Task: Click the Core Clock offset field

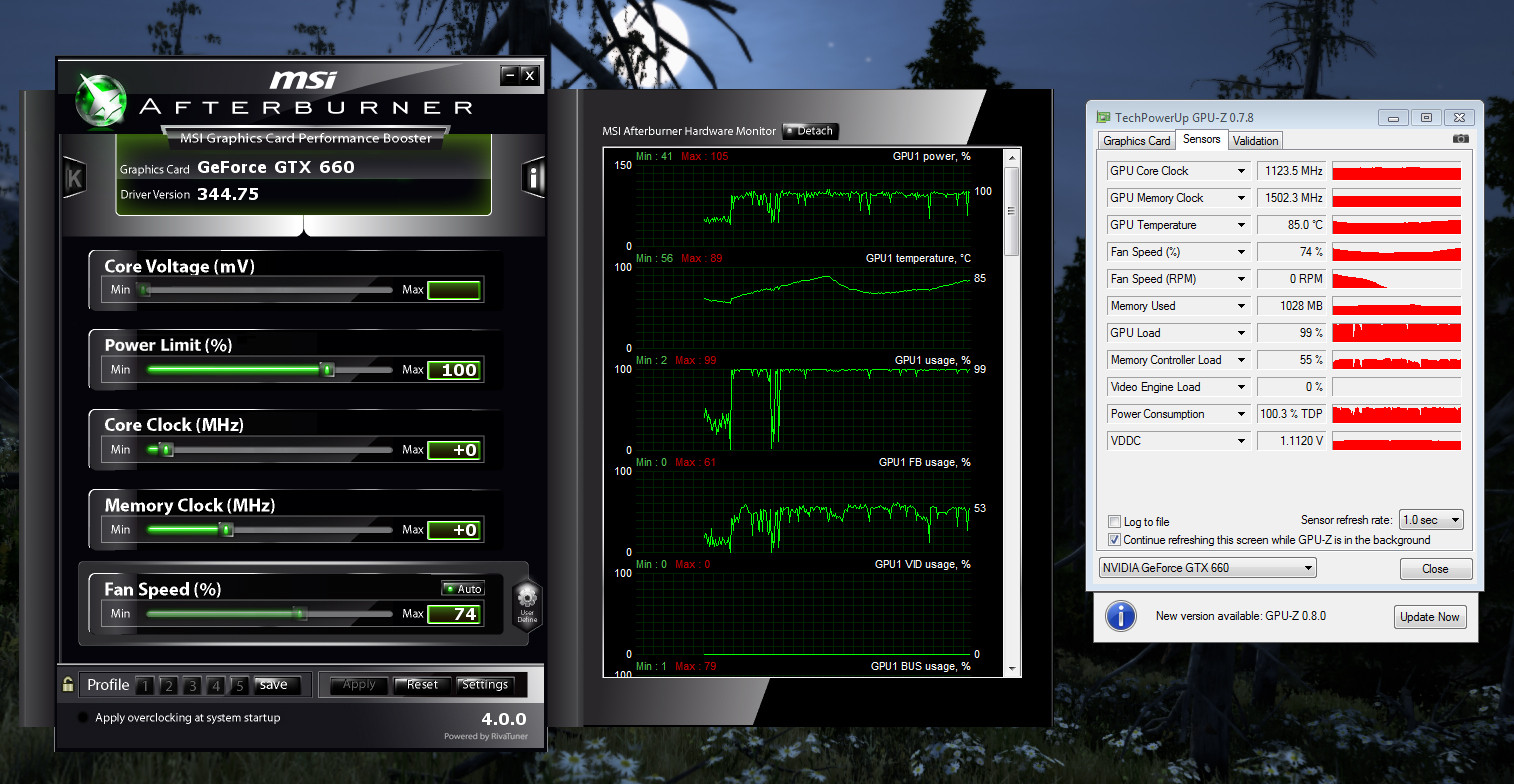Action: (455, 450)
